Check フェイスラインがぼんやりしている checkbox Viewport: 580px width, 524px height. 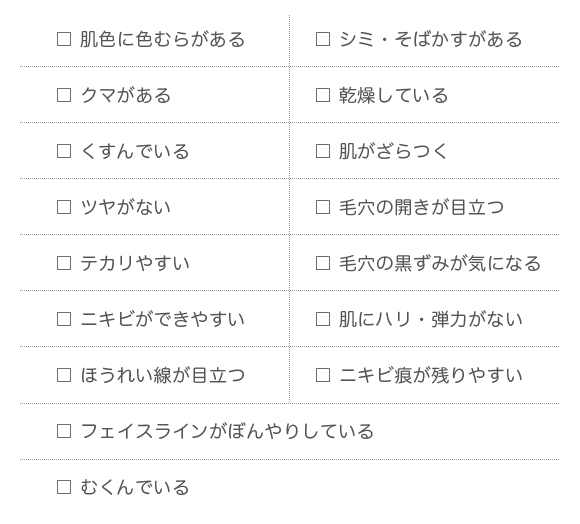[x=64, y=431]
